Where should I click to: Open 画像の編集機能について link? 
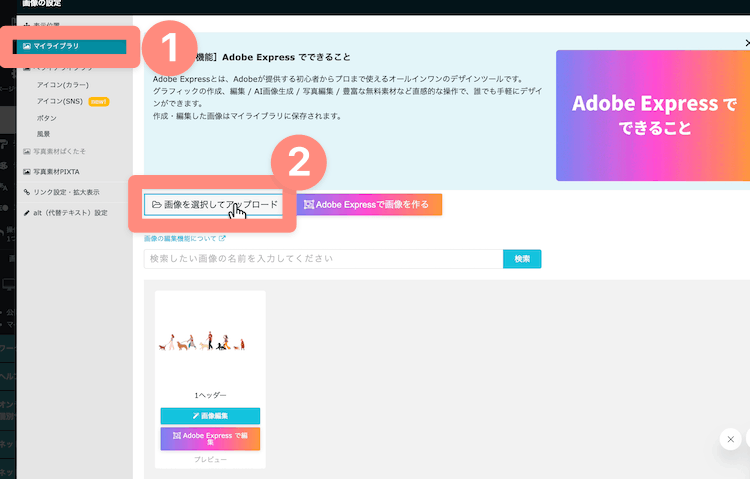tap(185, 238)
